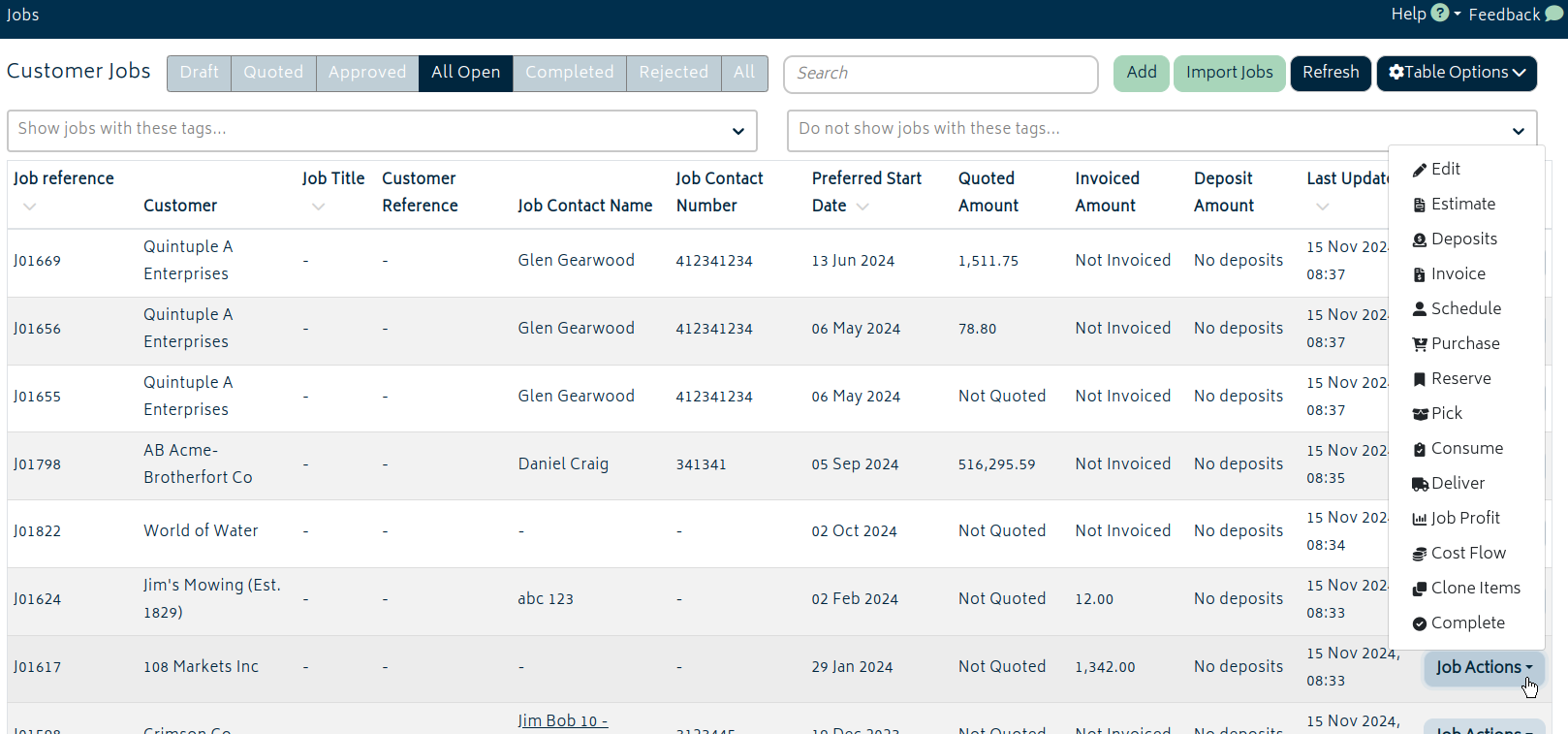1568x734 pixels.
Task: Click the Edit pencil icon in menu
Action: pos(1420,170)
